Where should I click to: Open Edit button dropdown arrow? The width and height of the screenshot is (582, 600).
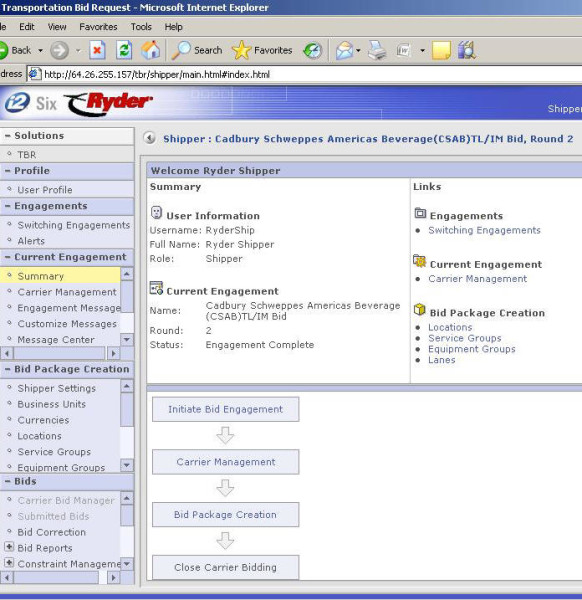[422, 51]
